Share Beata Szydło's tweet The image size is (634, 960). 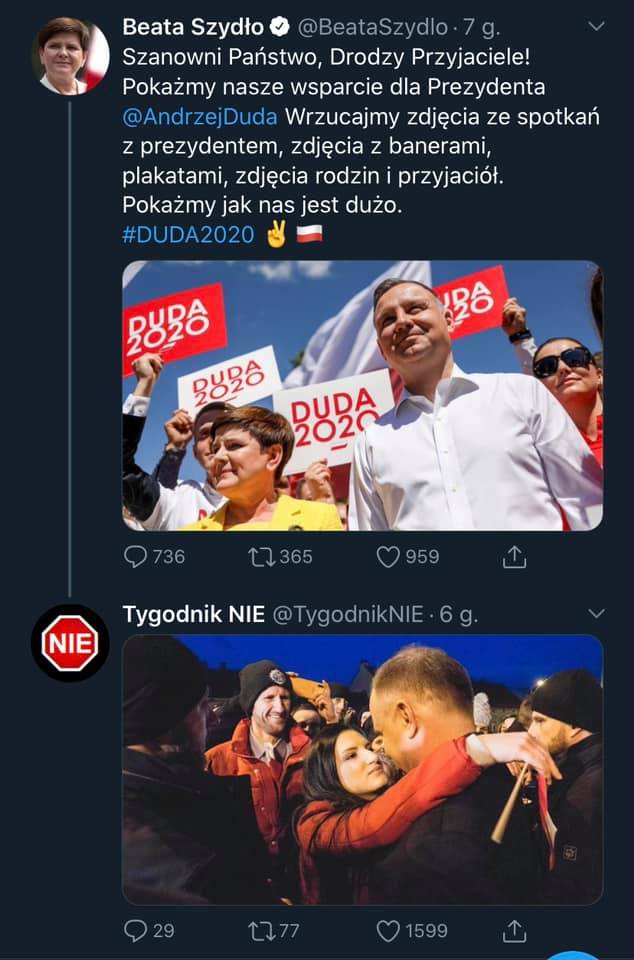click(514, 557)
